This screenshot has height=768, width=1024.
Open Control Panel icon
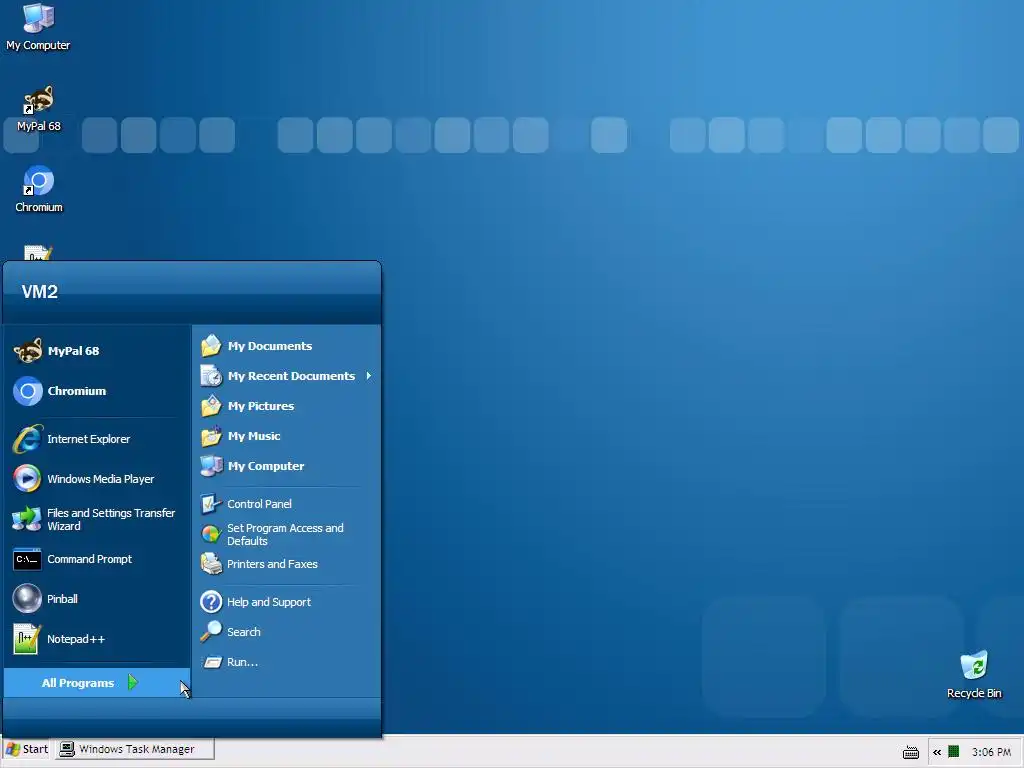tap(211, 504)
